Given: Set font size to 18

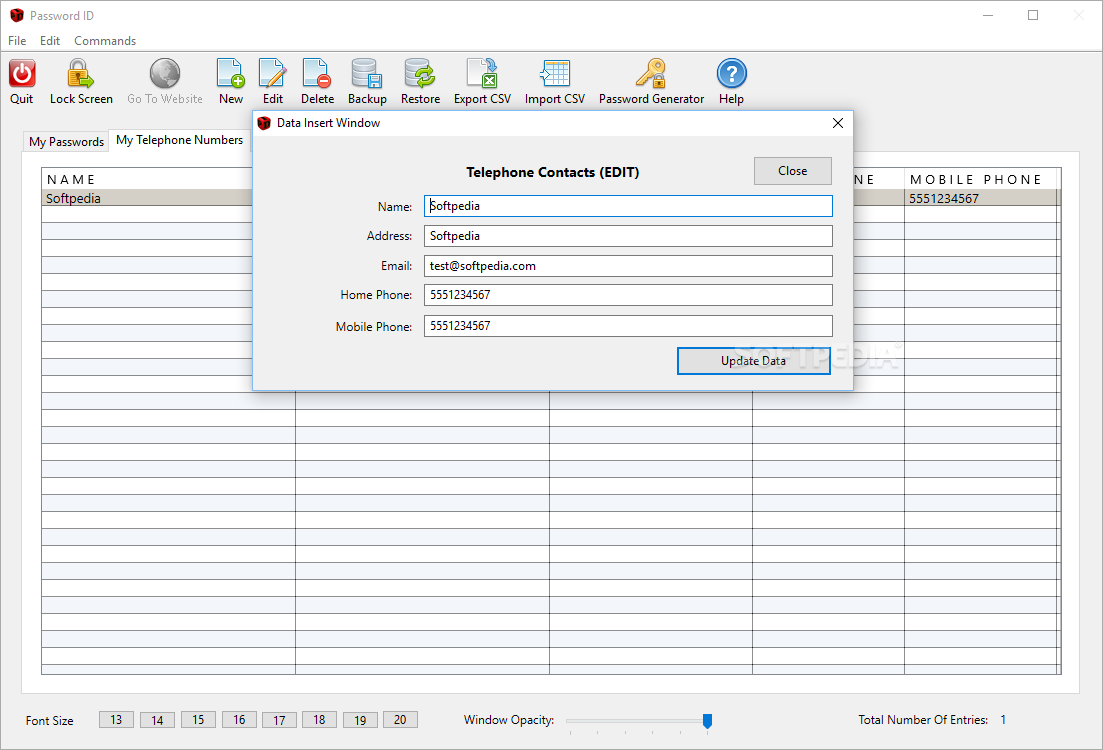Looking at the screenshot, I should 319,720.
